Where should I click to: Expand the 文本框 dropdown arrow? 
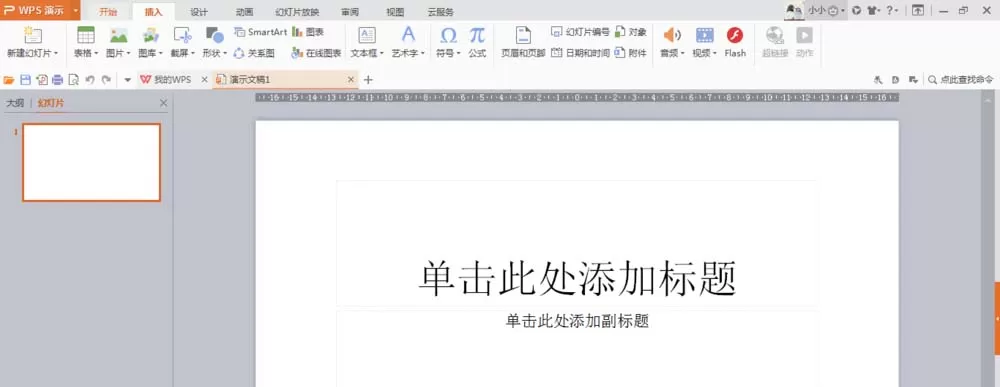pyautogui.click(x=381, y=54)
